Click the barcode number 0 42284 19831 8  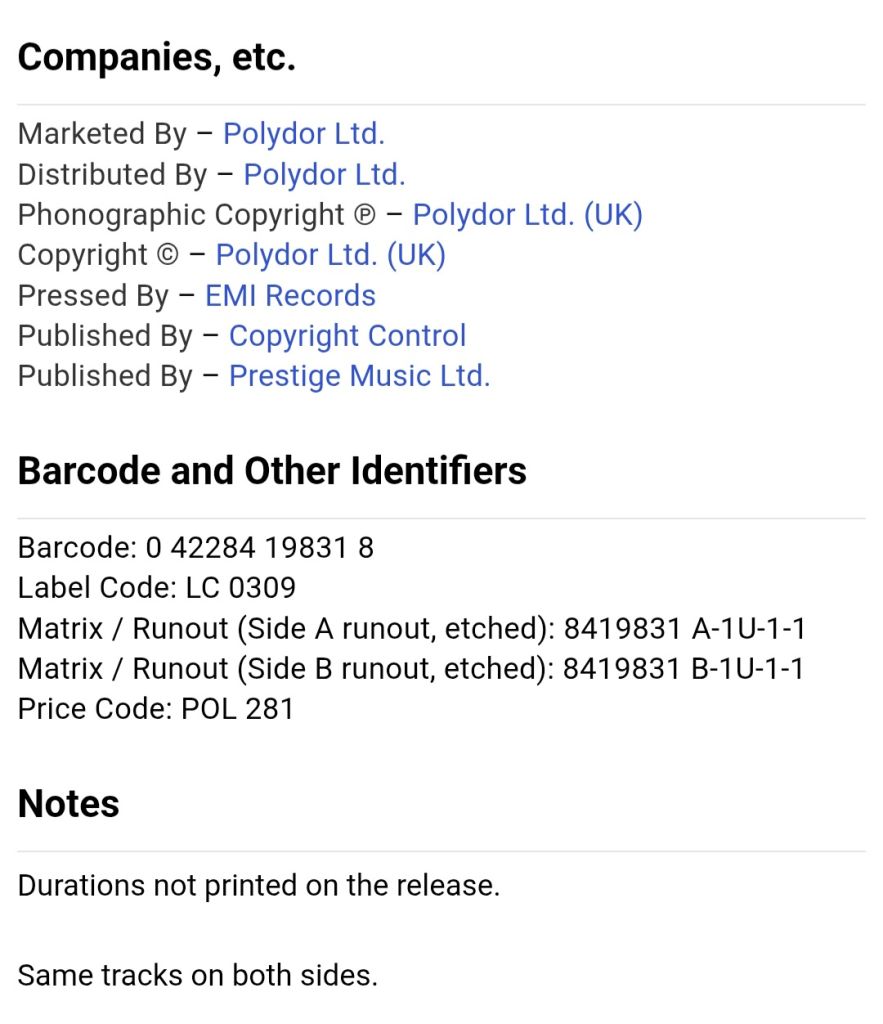(259, 547)
